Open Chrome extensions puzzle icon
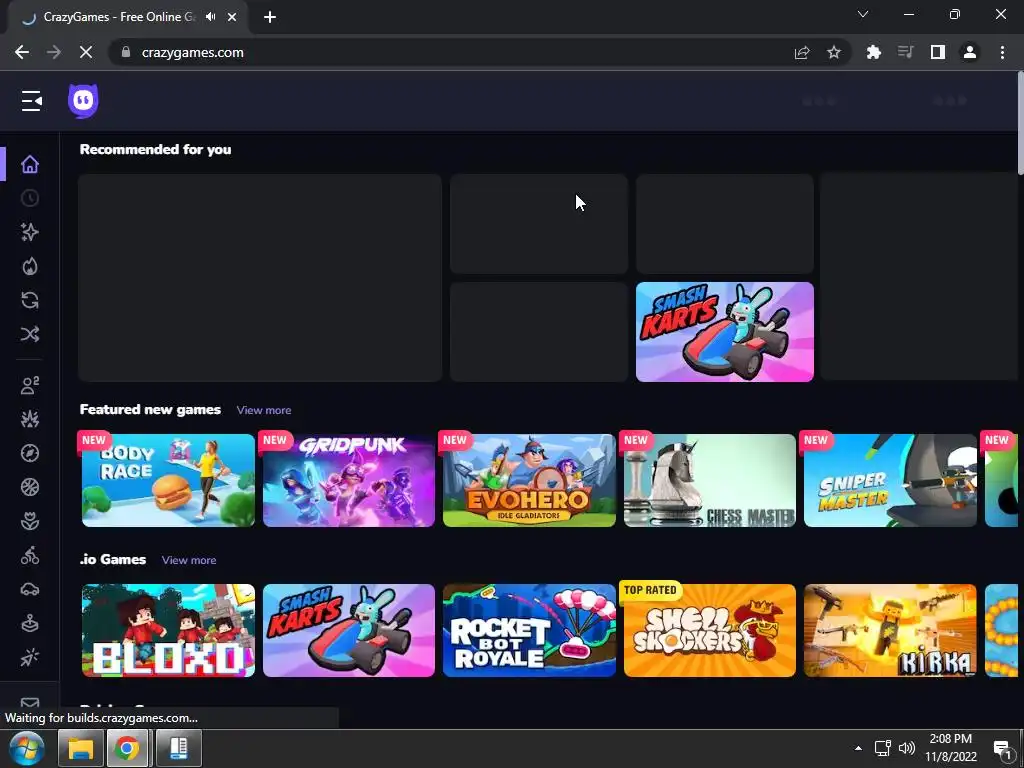The image size is (1024, 768). pos(874,52)
